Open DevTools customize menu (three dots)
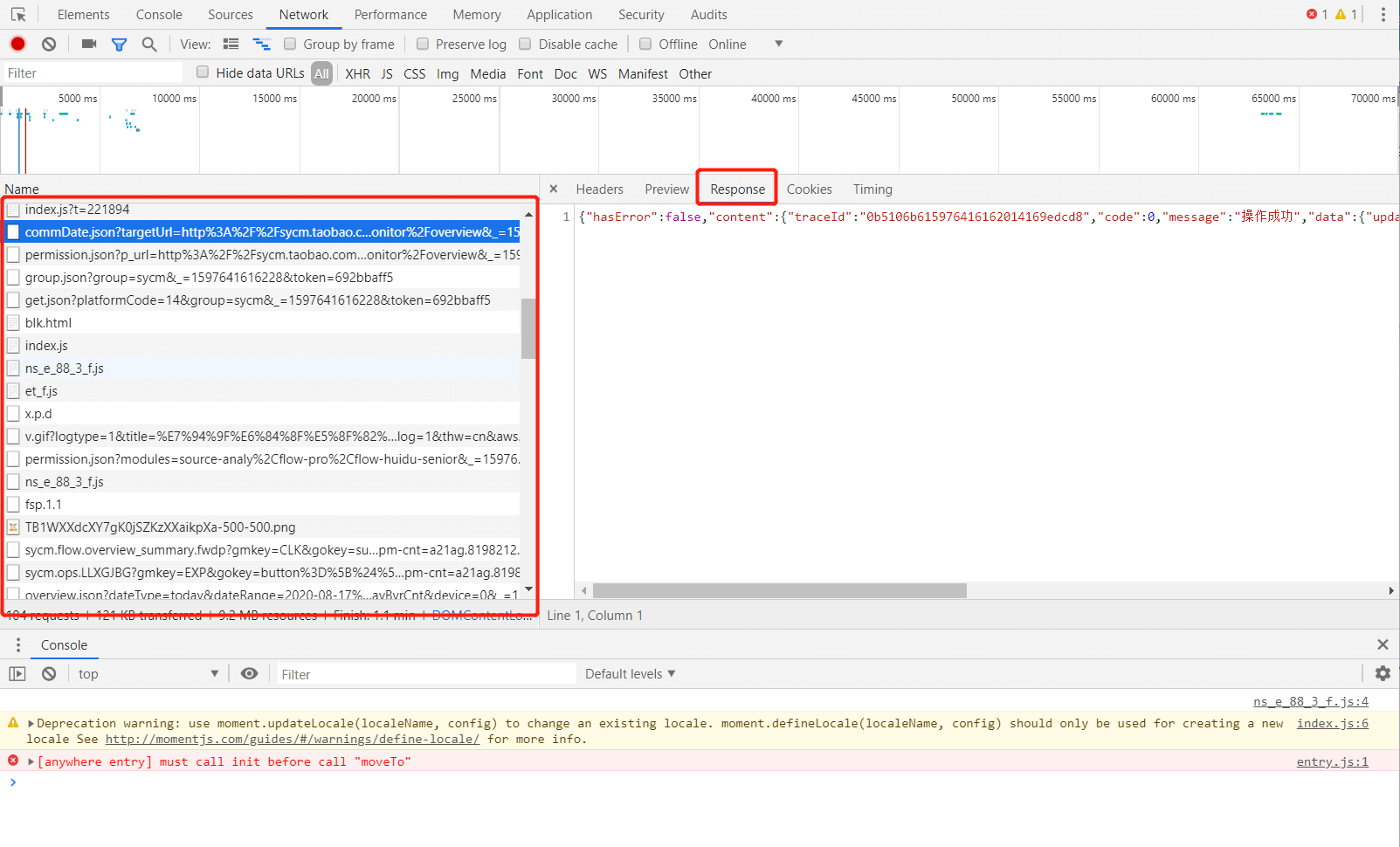1400x847 pixels. [x=1383, y=15]
